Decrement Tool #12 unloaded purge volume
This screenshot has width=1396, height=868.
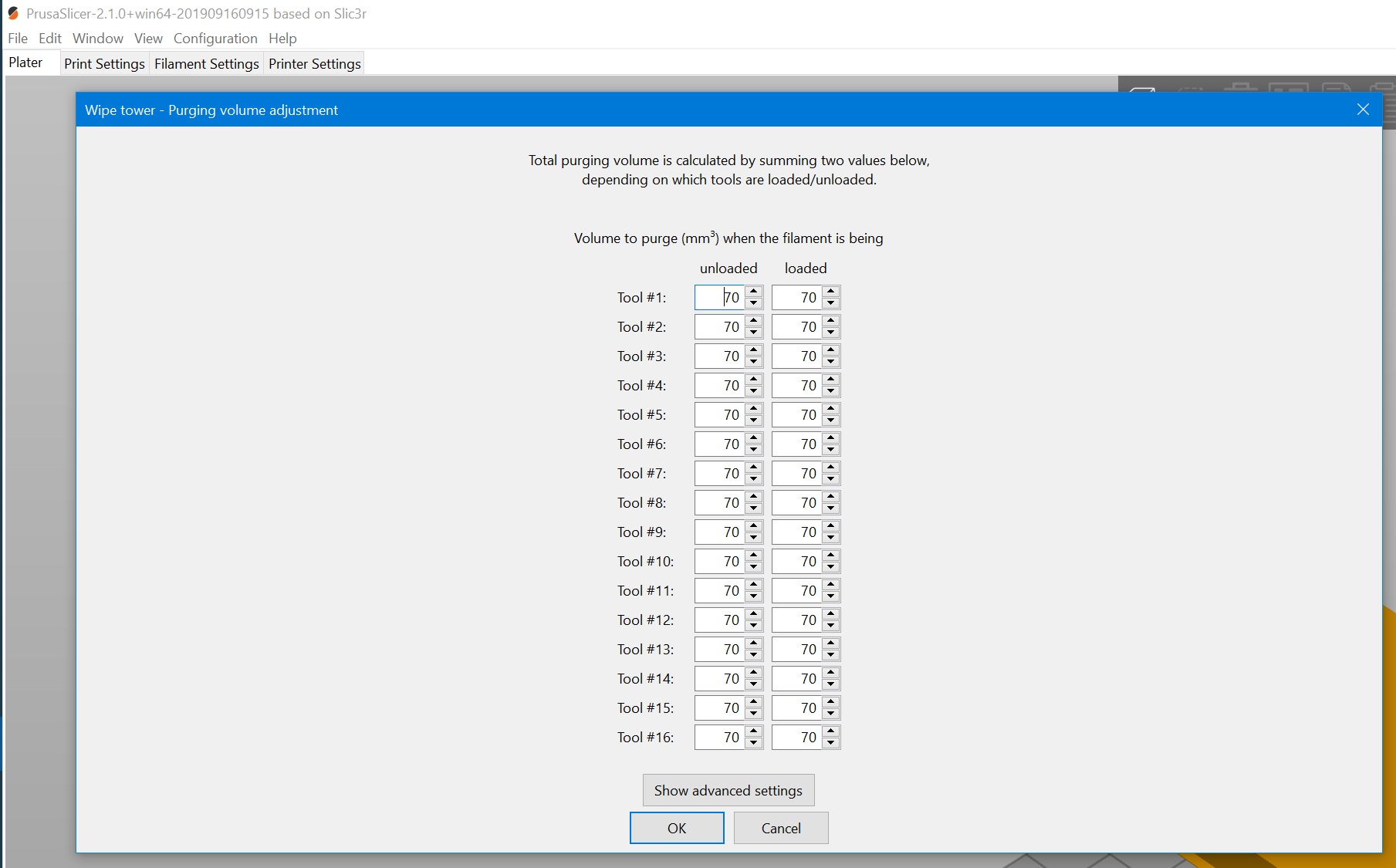[x=754, y=624]
